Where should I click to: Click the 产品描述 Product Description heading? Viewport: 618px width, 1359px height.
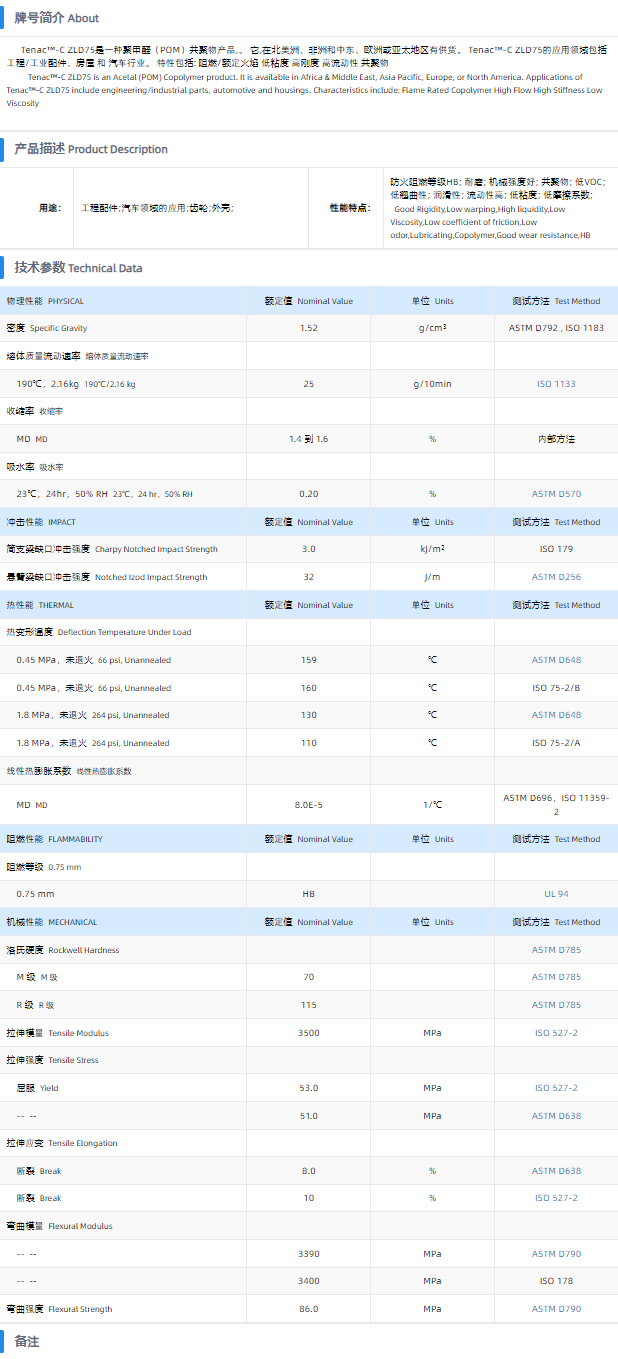point(91,149)
